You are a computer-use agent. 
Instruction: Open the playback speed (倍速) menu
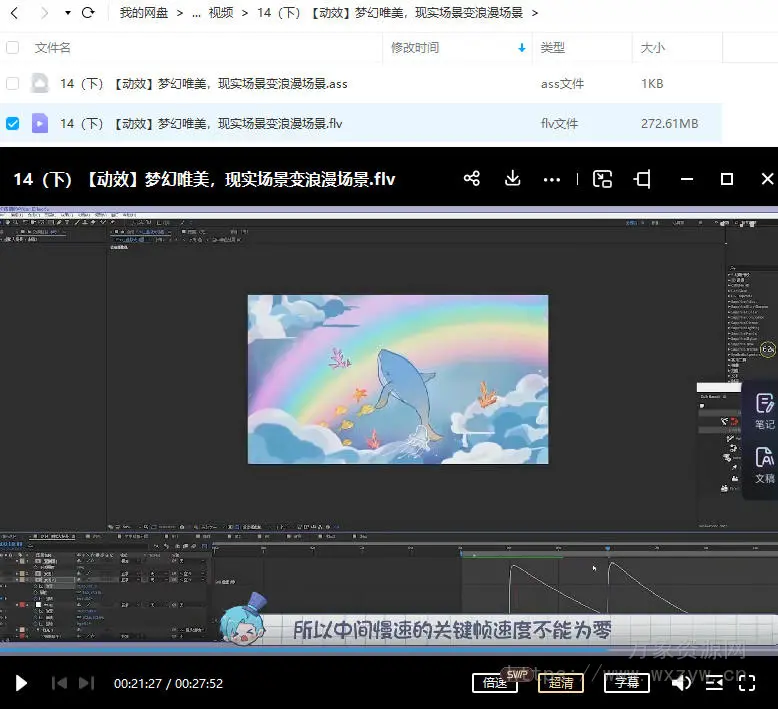(x=495, y=683)
